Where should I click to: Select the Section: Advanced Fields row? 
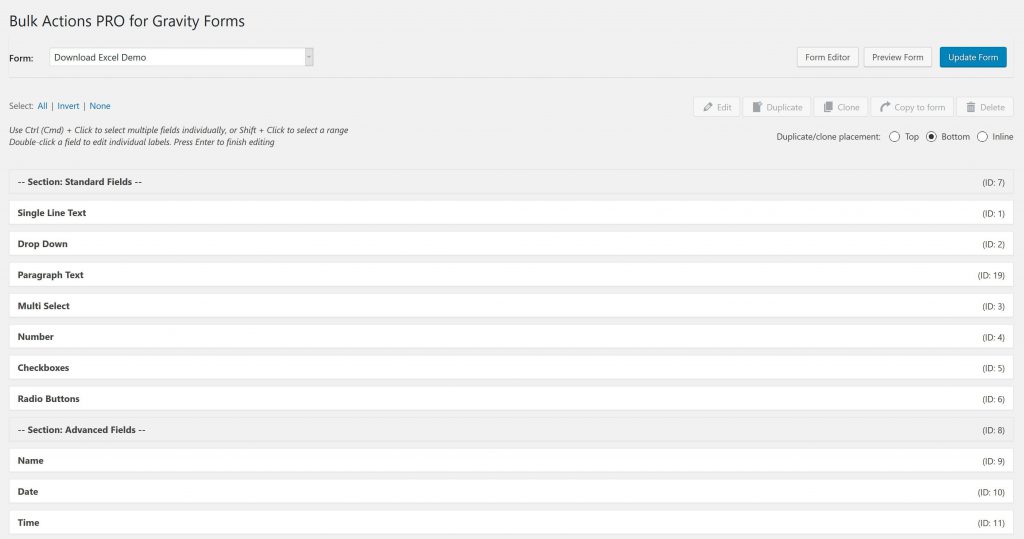point(511,430)
